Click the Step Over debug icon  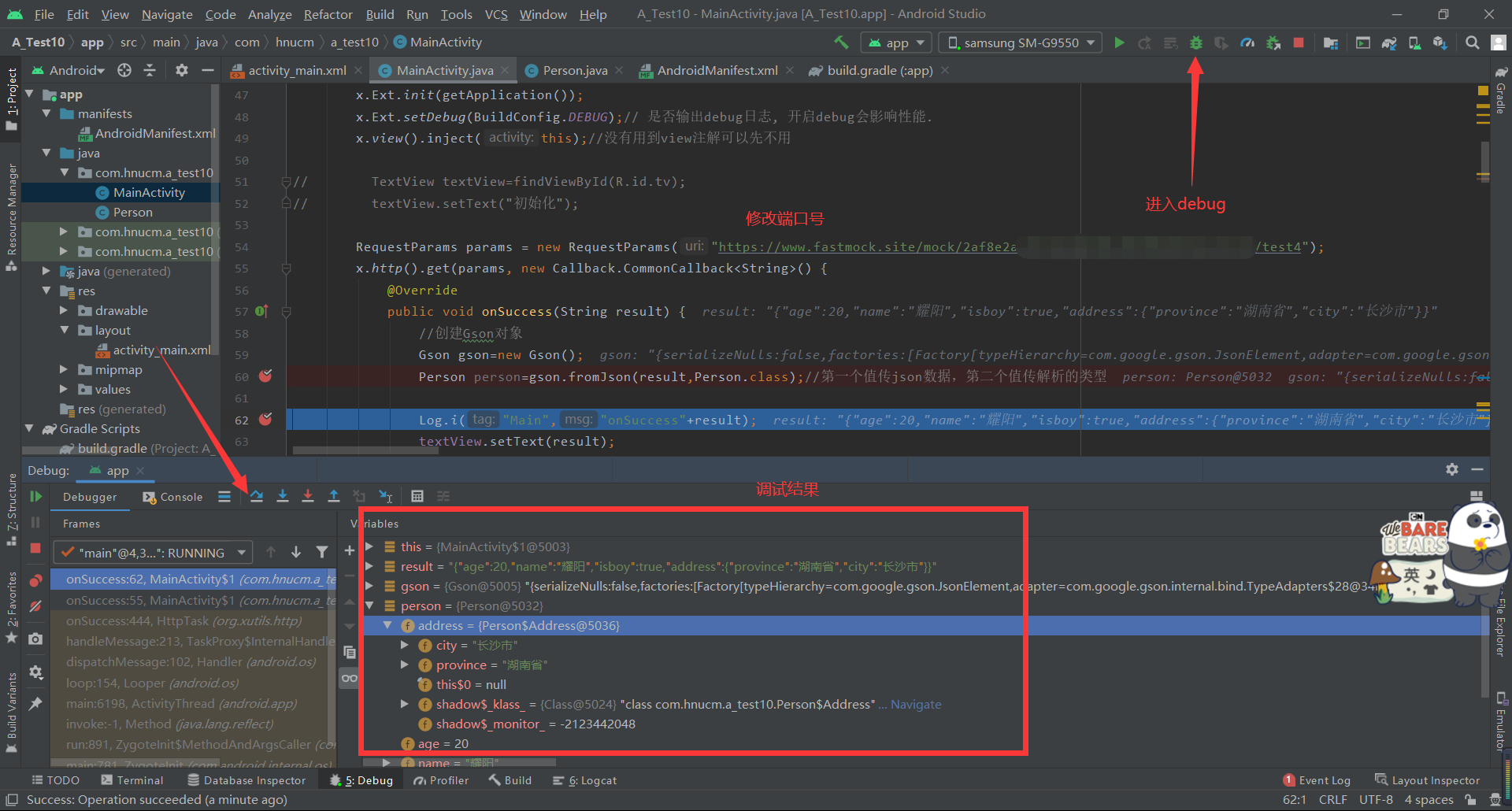click(257, 496)
